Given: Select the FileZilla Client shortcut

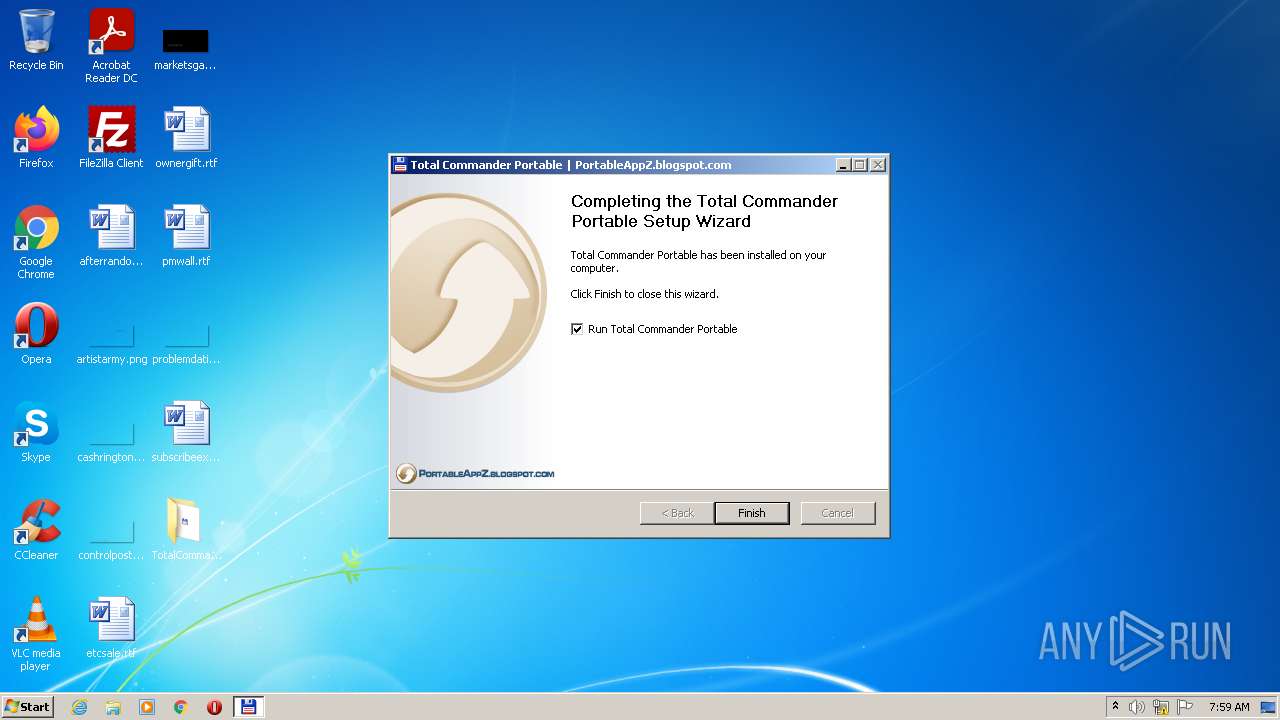Looking at the screenshot, I should point(111,138).
